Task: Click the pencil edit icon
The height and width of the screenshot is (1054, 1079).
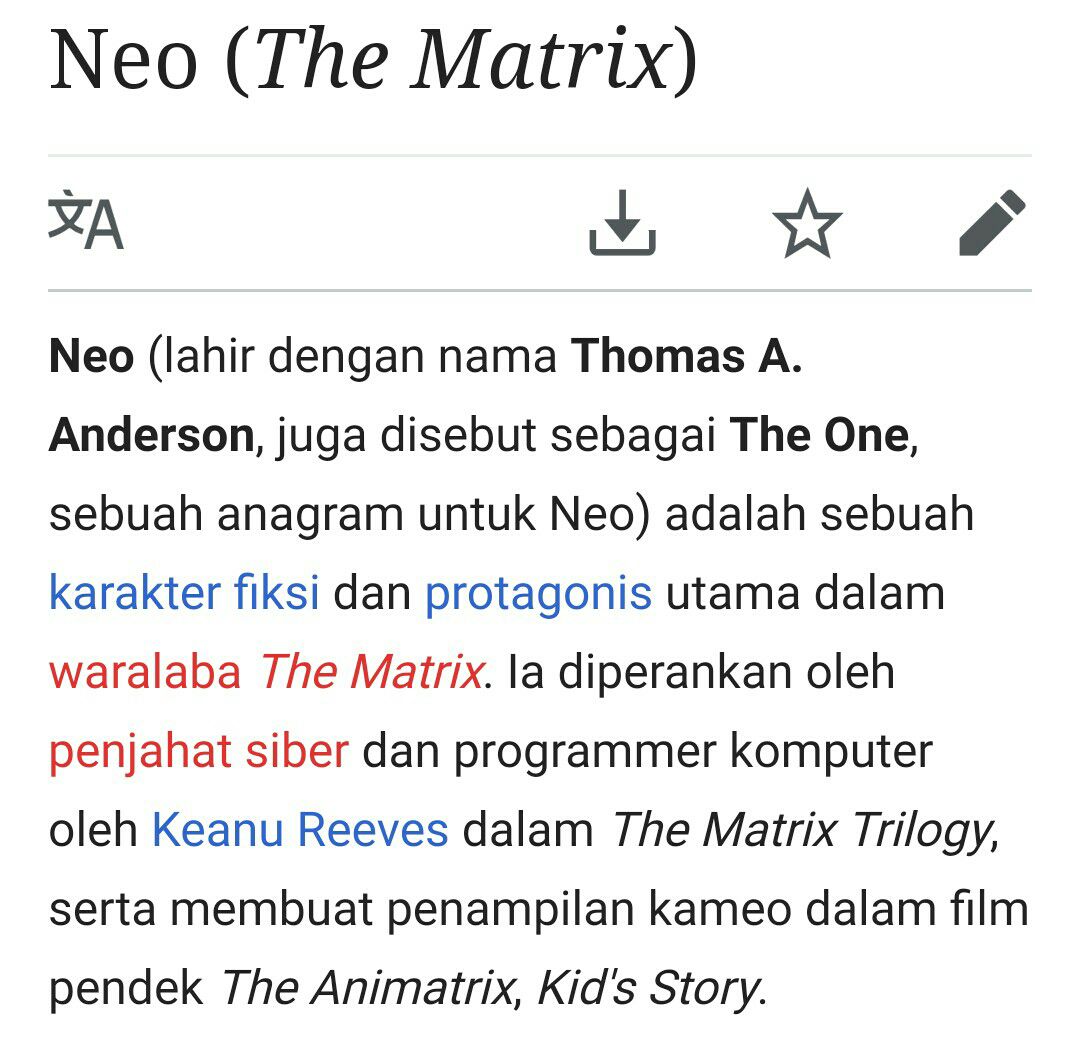Action: pos(992,222)
